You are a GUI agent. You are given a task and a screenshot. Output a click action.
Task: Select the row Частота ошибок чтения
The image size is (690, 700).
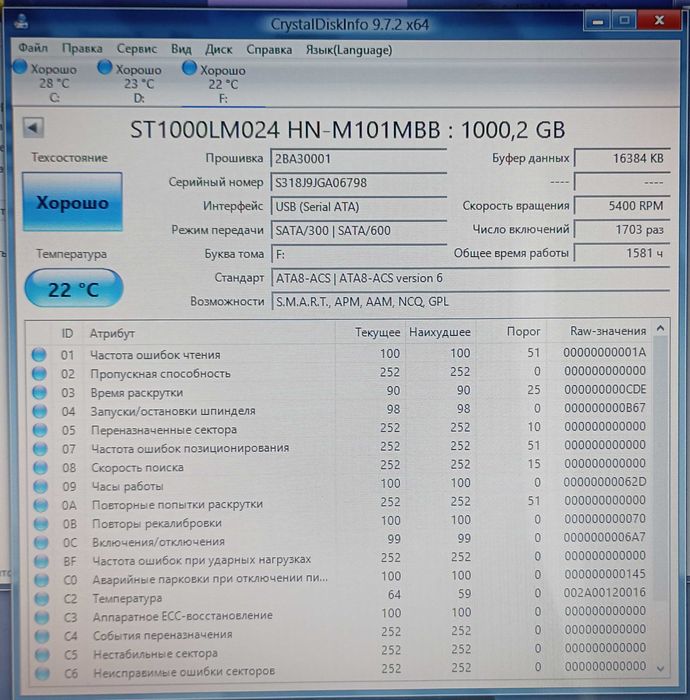(x=341, y=354)
